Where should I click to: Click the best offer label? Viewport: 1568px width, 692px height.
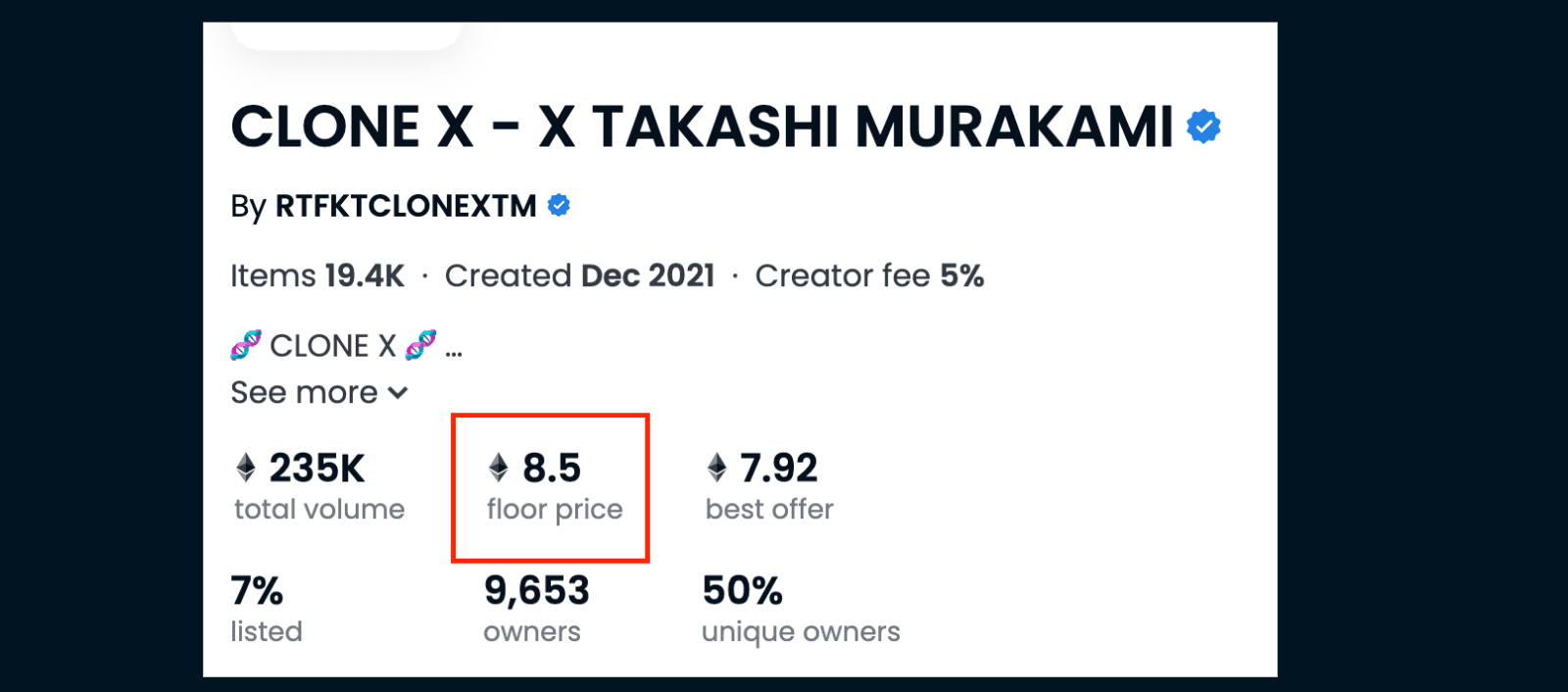tap(769, 510)
